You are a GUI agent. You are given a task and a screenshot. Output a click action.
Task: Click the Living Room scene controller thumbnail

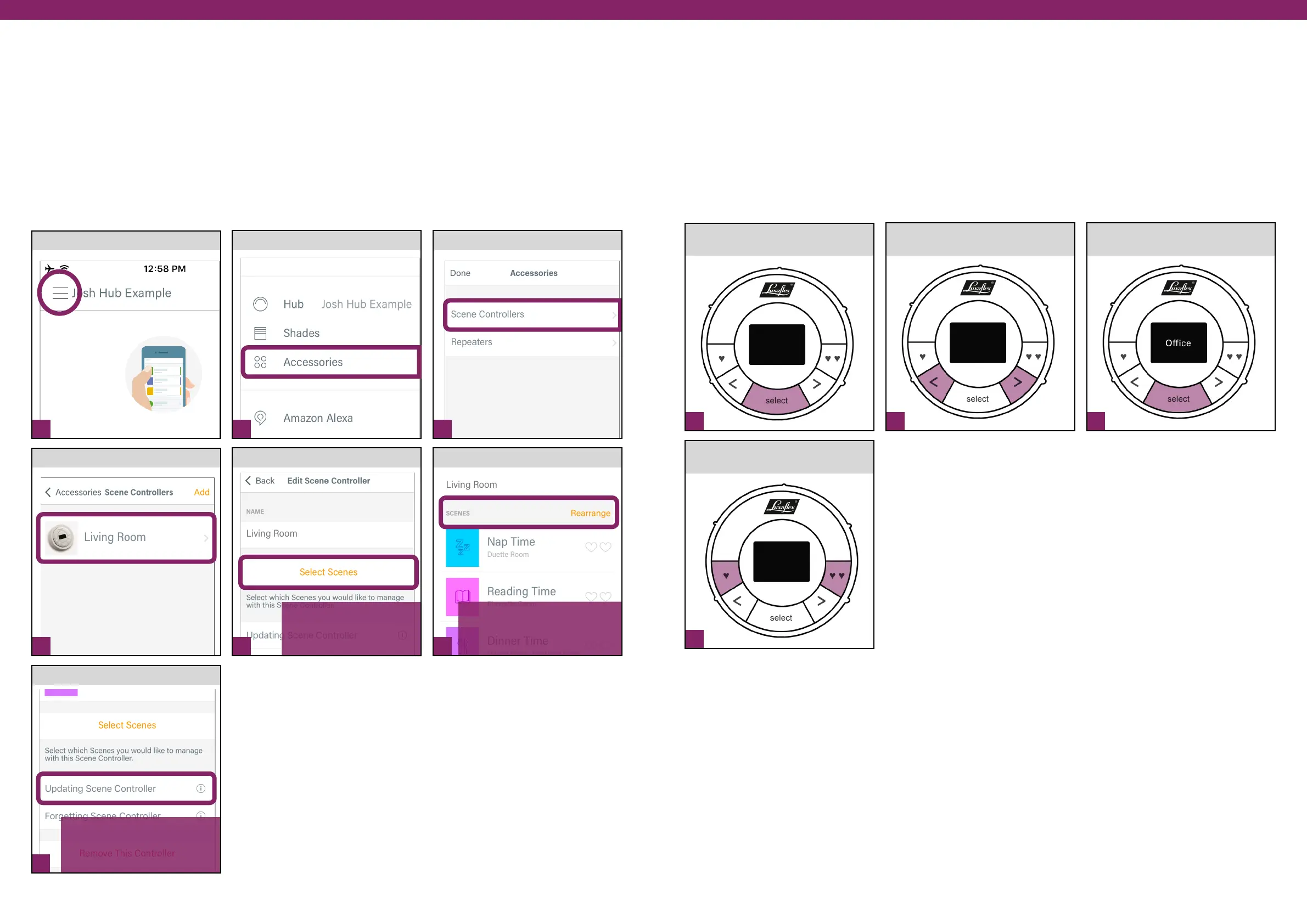point(61,537)
